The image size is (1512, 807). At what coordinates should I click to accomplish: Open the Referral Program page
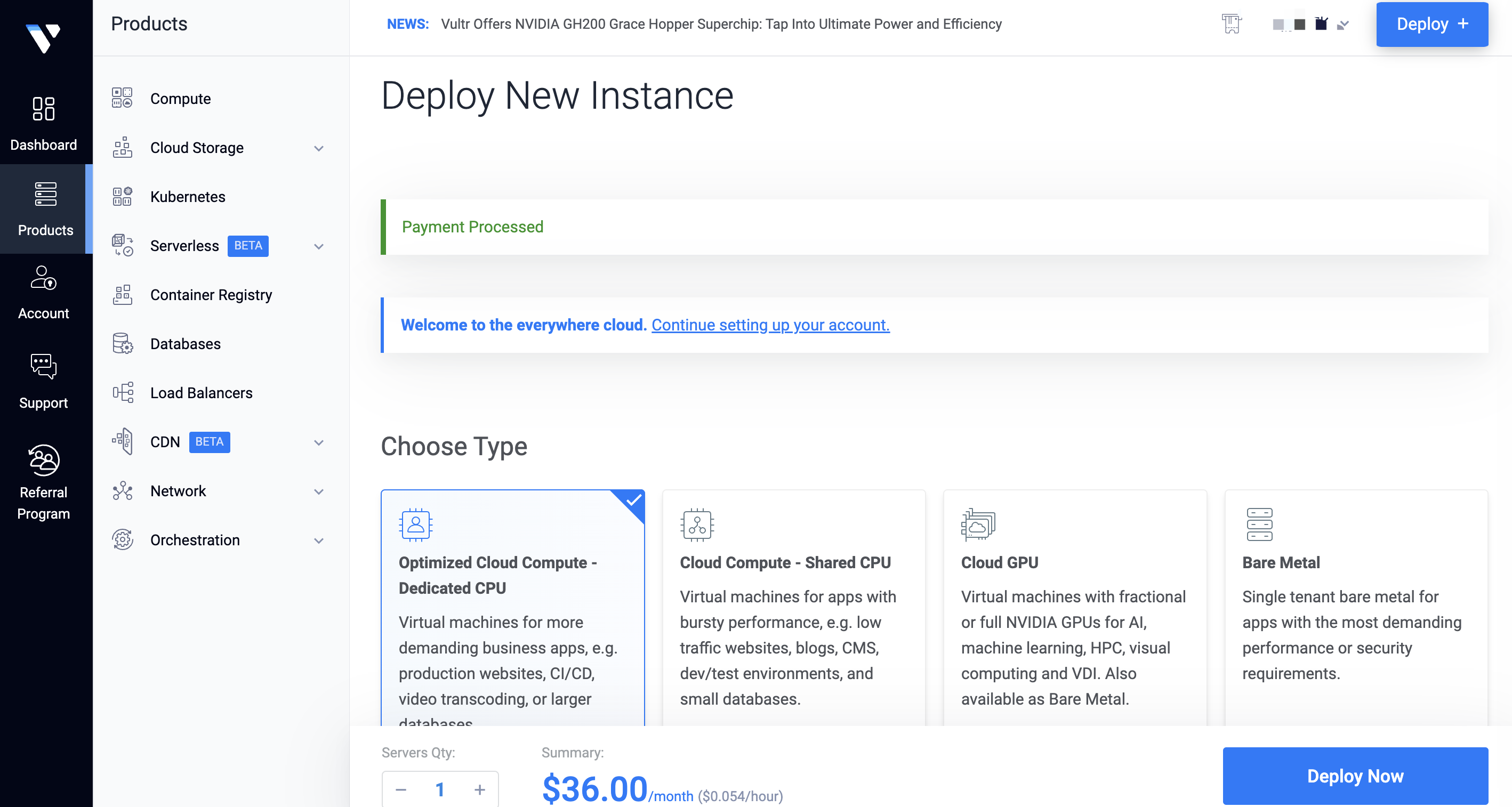click(x=43, y=482)
